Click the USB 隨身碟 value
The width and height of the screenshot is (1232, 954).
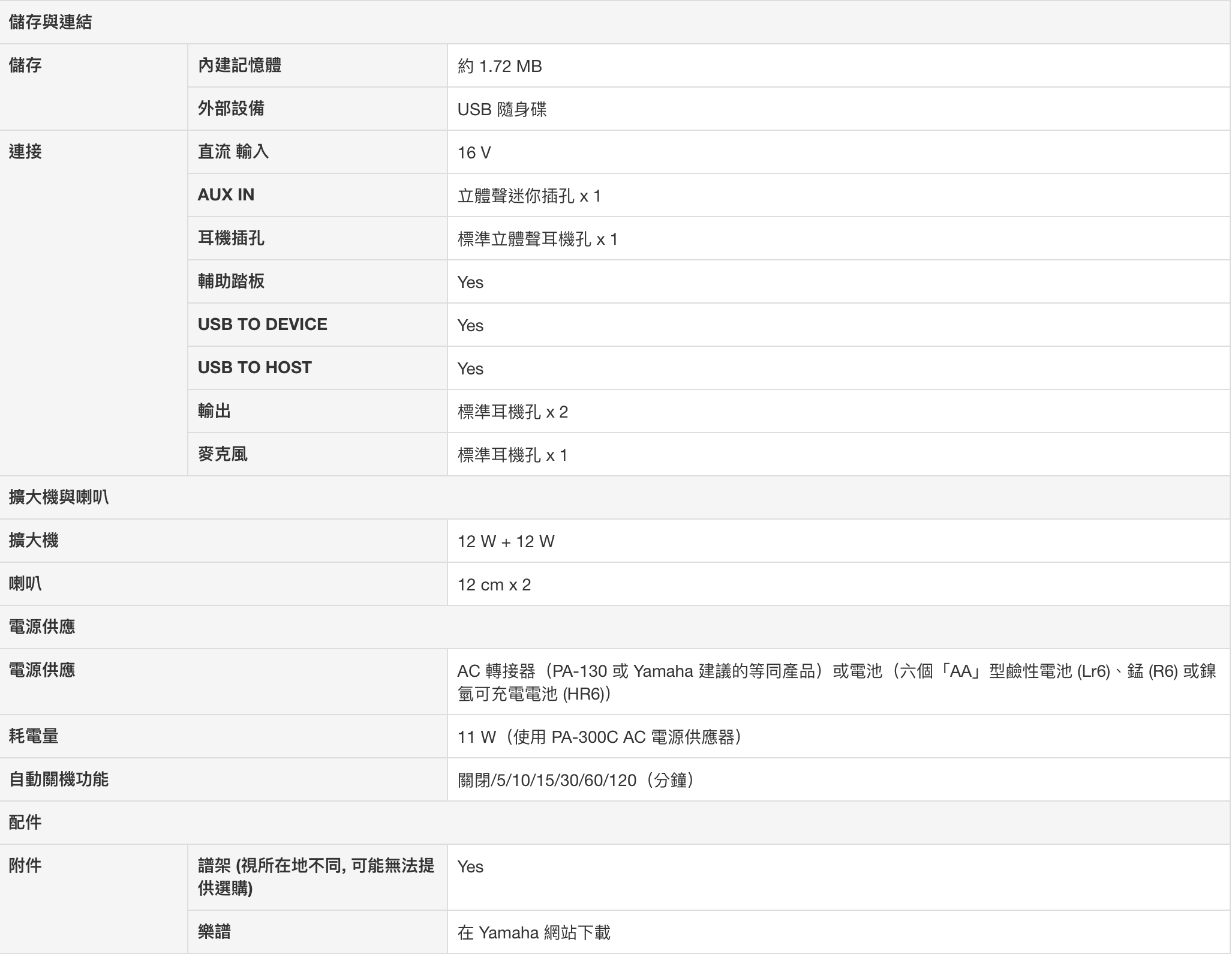point(501,109)
